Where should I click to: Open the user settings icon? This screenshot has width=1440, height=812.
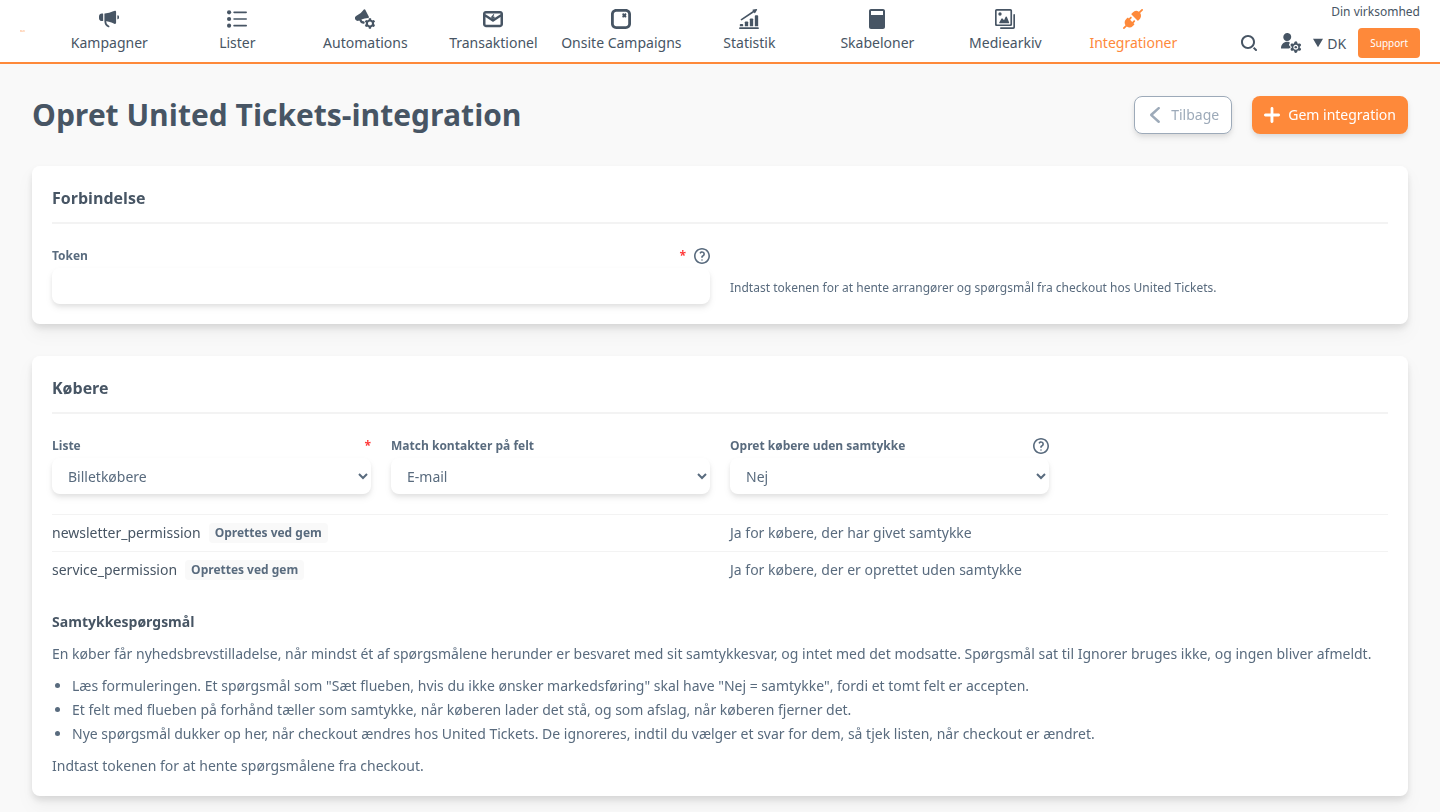[x=1290, y=43]
